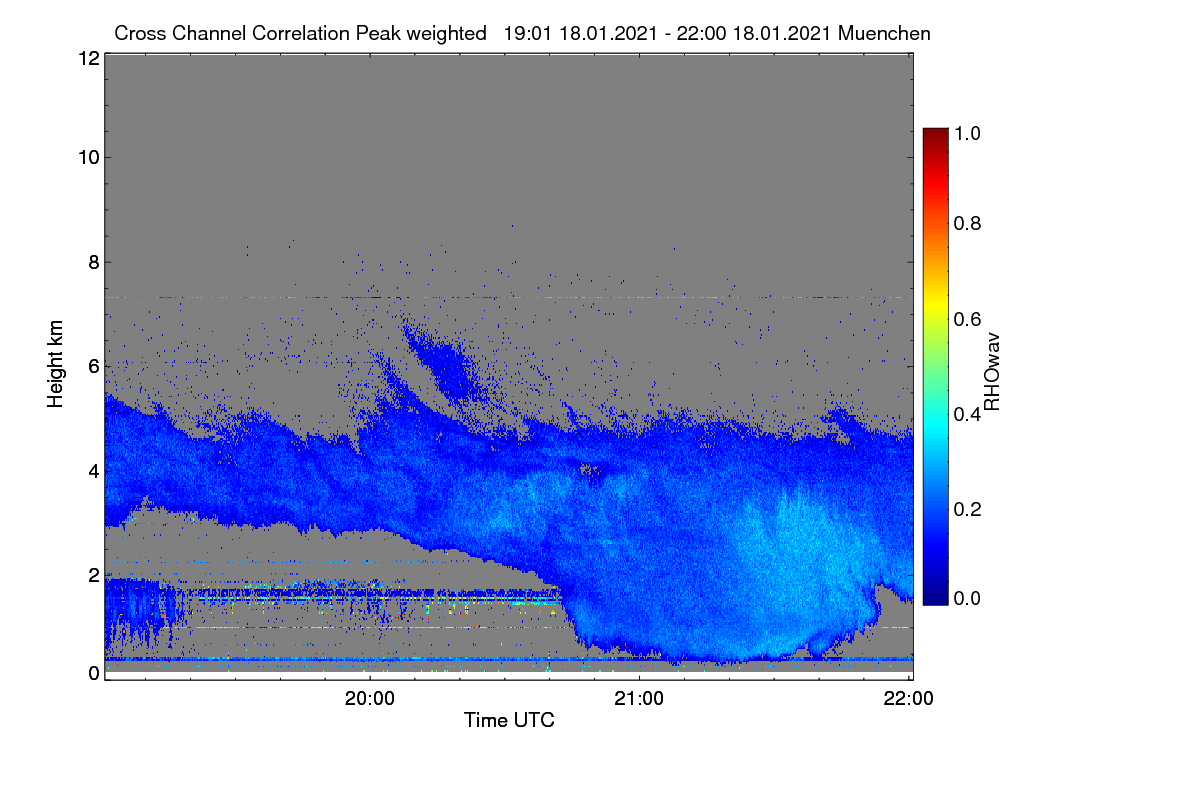
Task: Click the 20:00 time axis label
Action: (x=370, y=699)
